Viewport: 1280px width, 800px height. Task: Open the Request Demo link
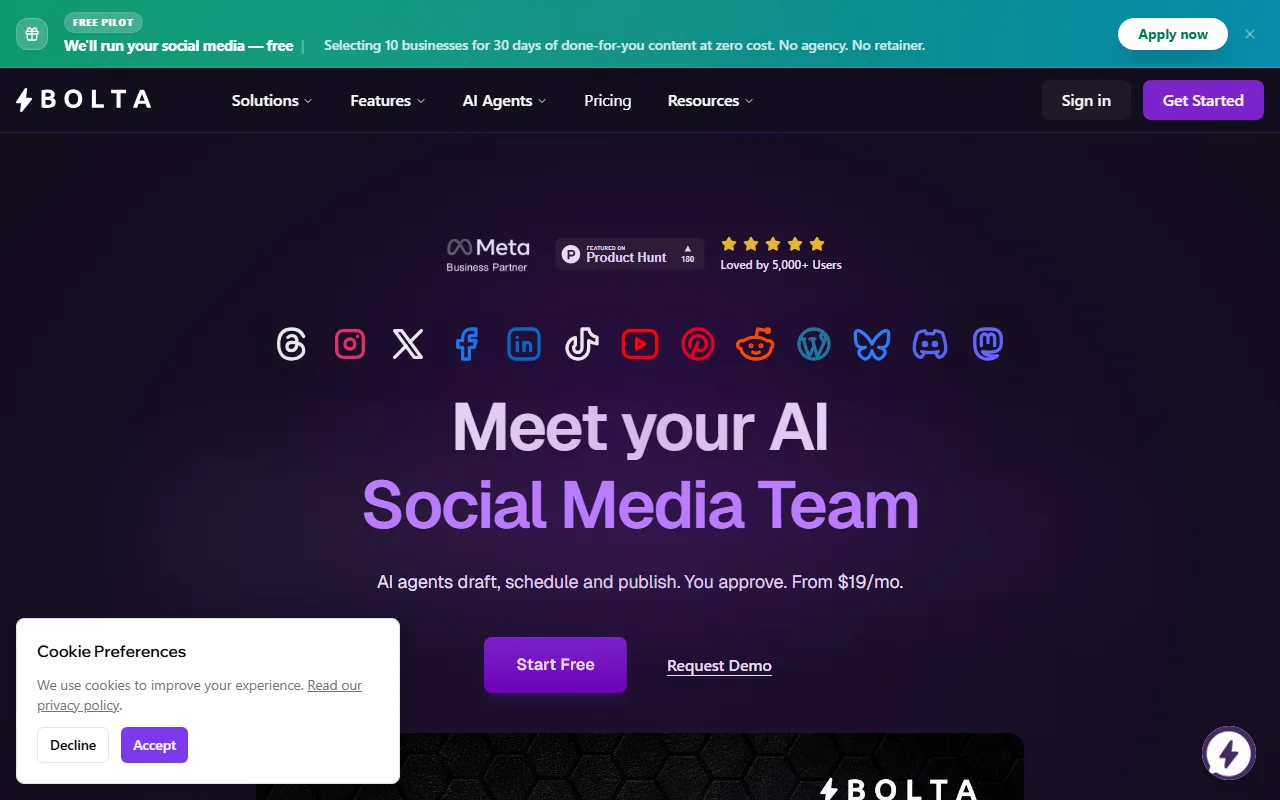[719, 666]
